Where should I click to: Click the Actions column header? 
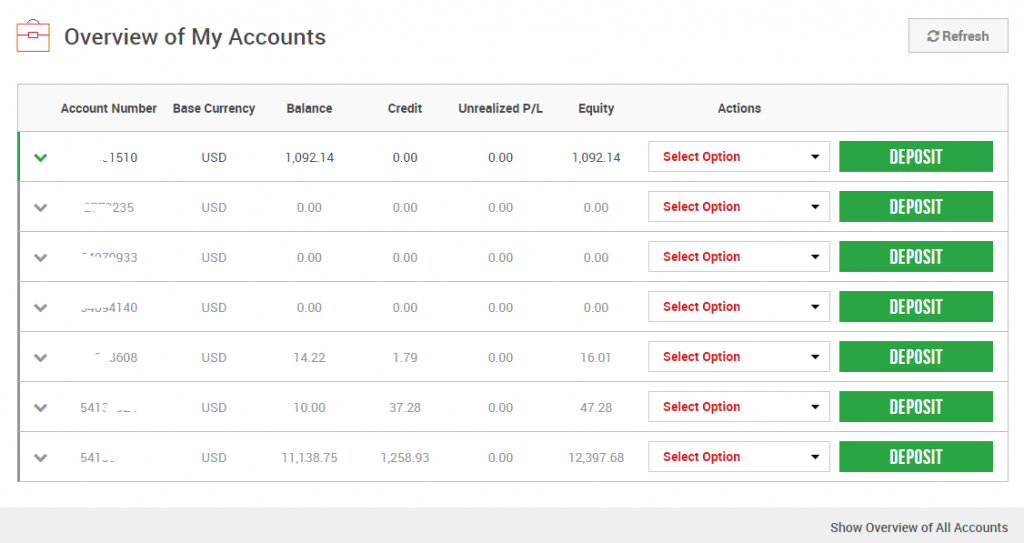[x=739, y=108]
